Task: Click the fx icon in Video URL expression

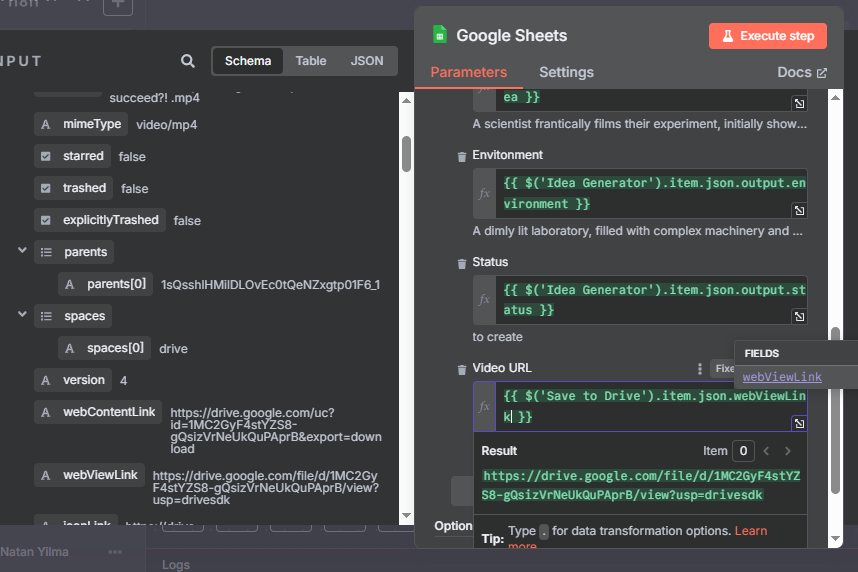Action: click(x=484, y=406)
